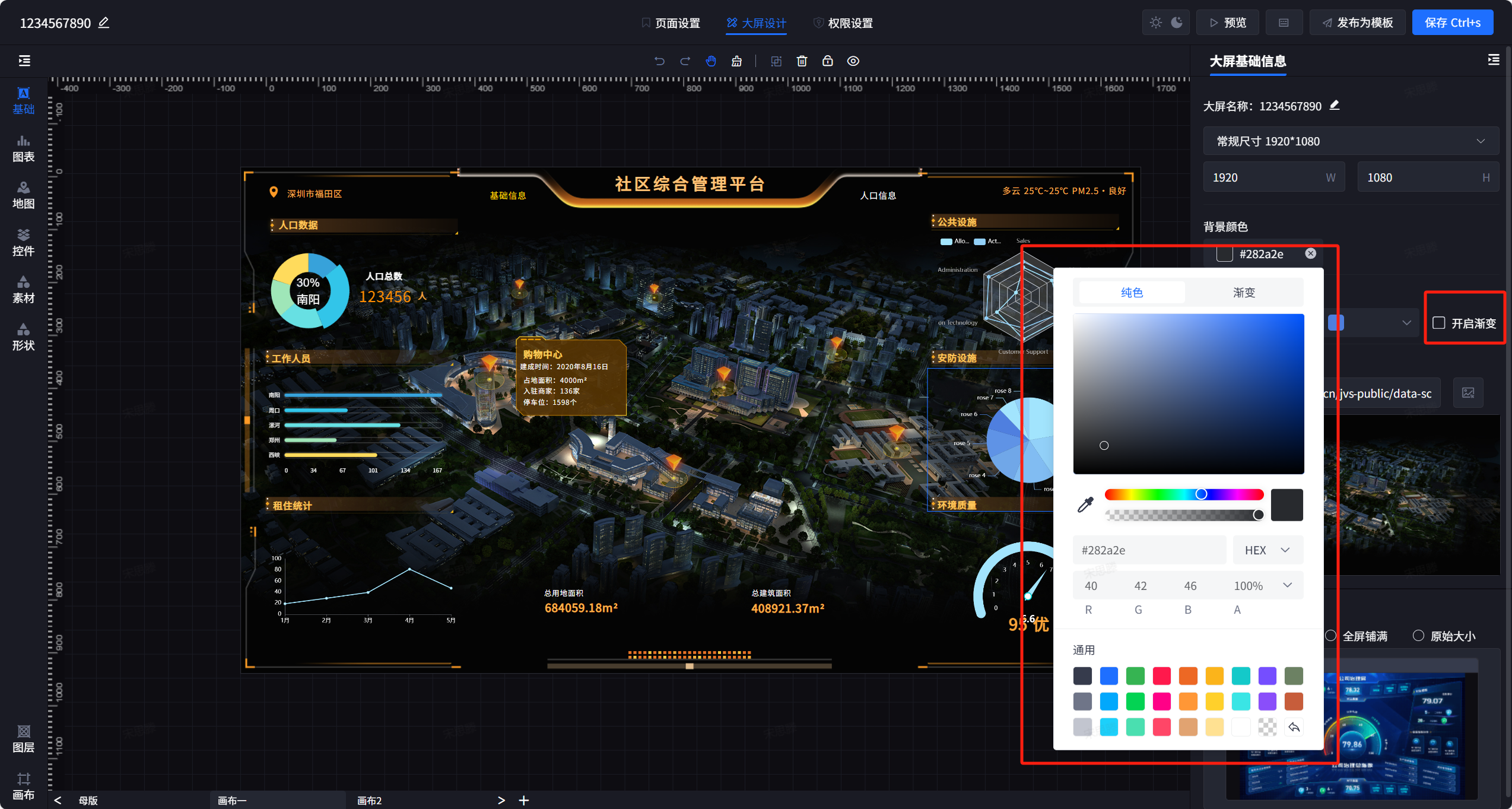Enable the 开启渐变 checkbox
Screen dimensions: 1512x809
tap(1439, 323)
